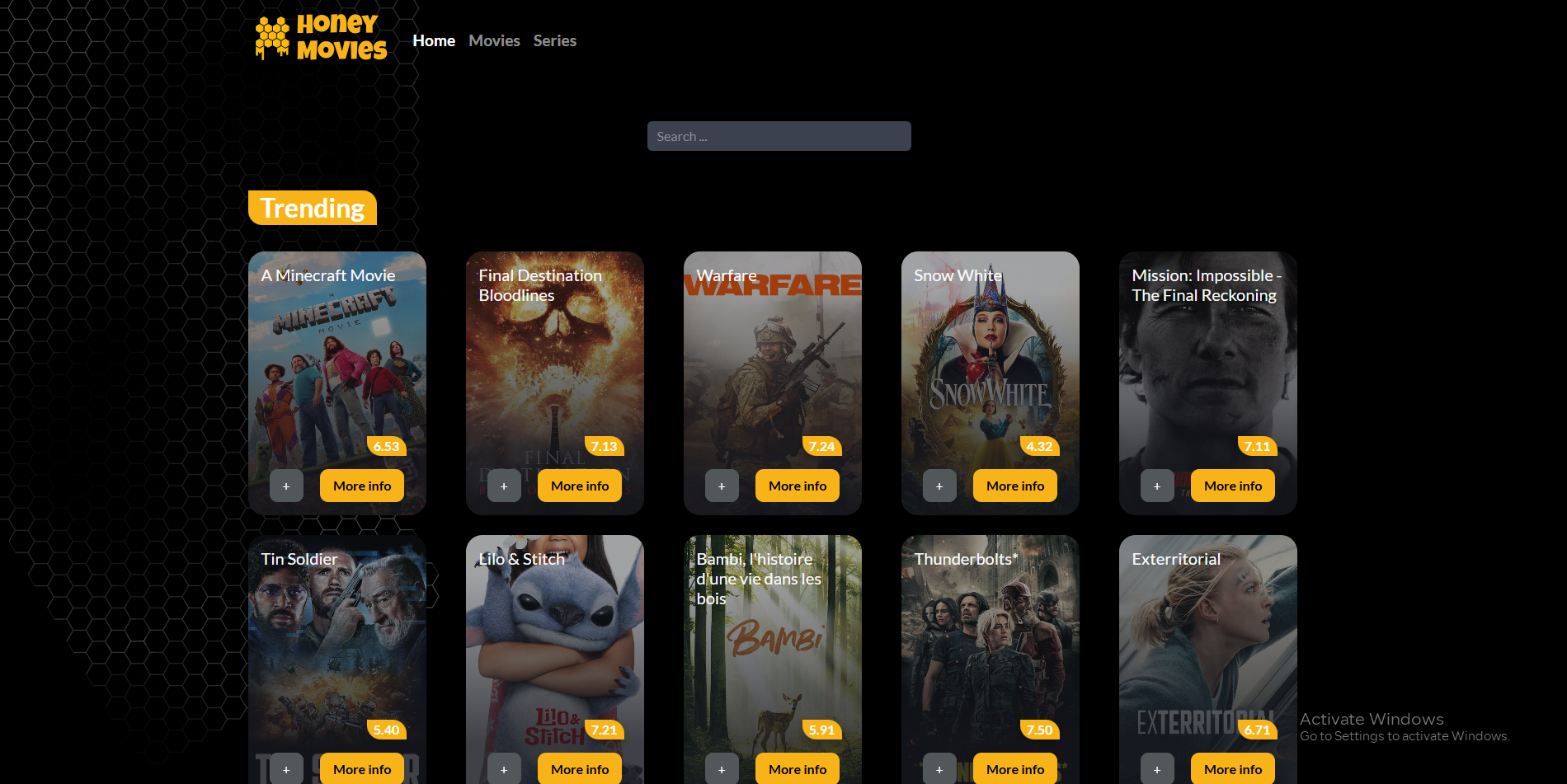Click the "Snow White" title text
1567x784 pixels.
(x=958, y=275)
